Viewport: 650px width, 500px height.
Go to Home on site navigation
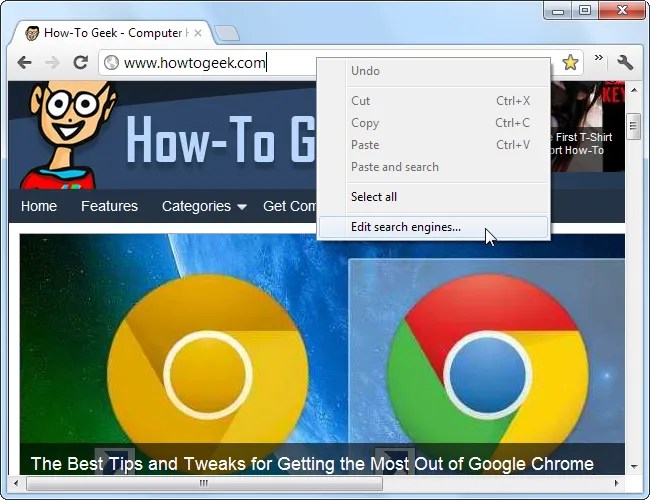pyautogui.click(x=39, y=206)
